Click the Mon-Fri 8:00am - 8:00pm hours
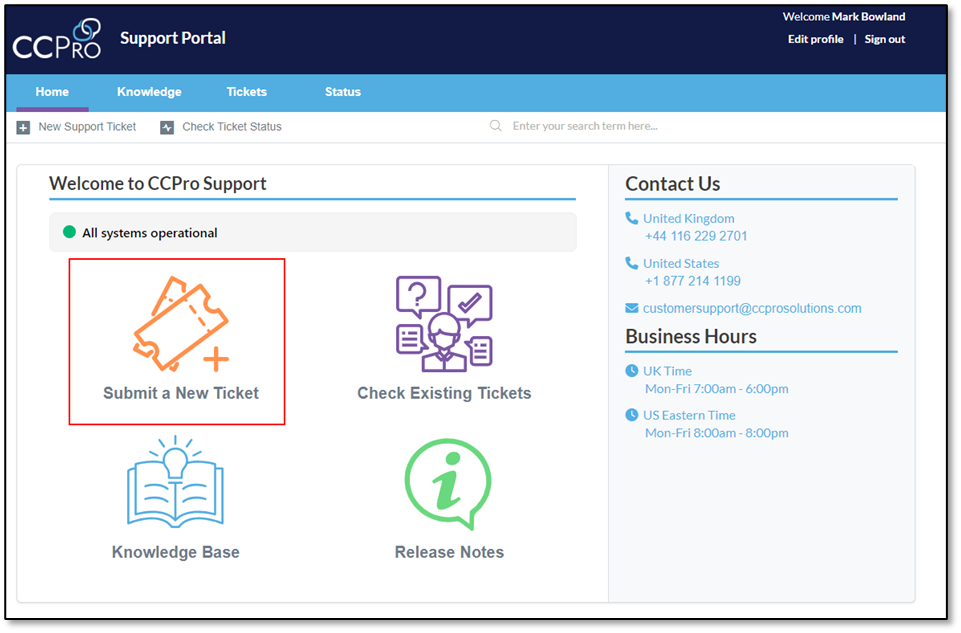961x633 pixels. click(716, 433)
